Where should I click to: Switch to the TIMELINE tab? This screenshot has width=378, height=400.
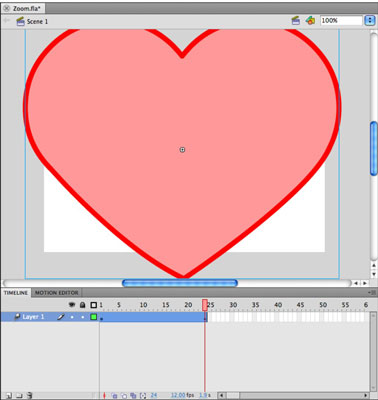click(16, 293)
